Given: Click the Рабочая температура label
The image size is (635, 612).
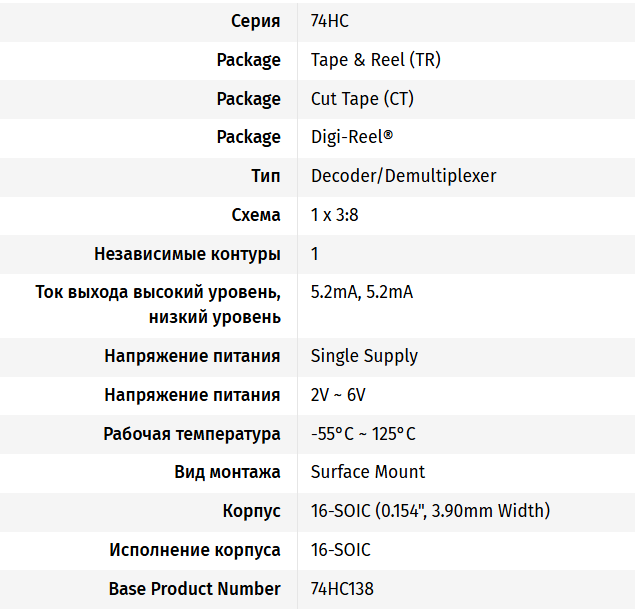Looking at the screenshot, I should pyautogui.click(x=192, y=434).
